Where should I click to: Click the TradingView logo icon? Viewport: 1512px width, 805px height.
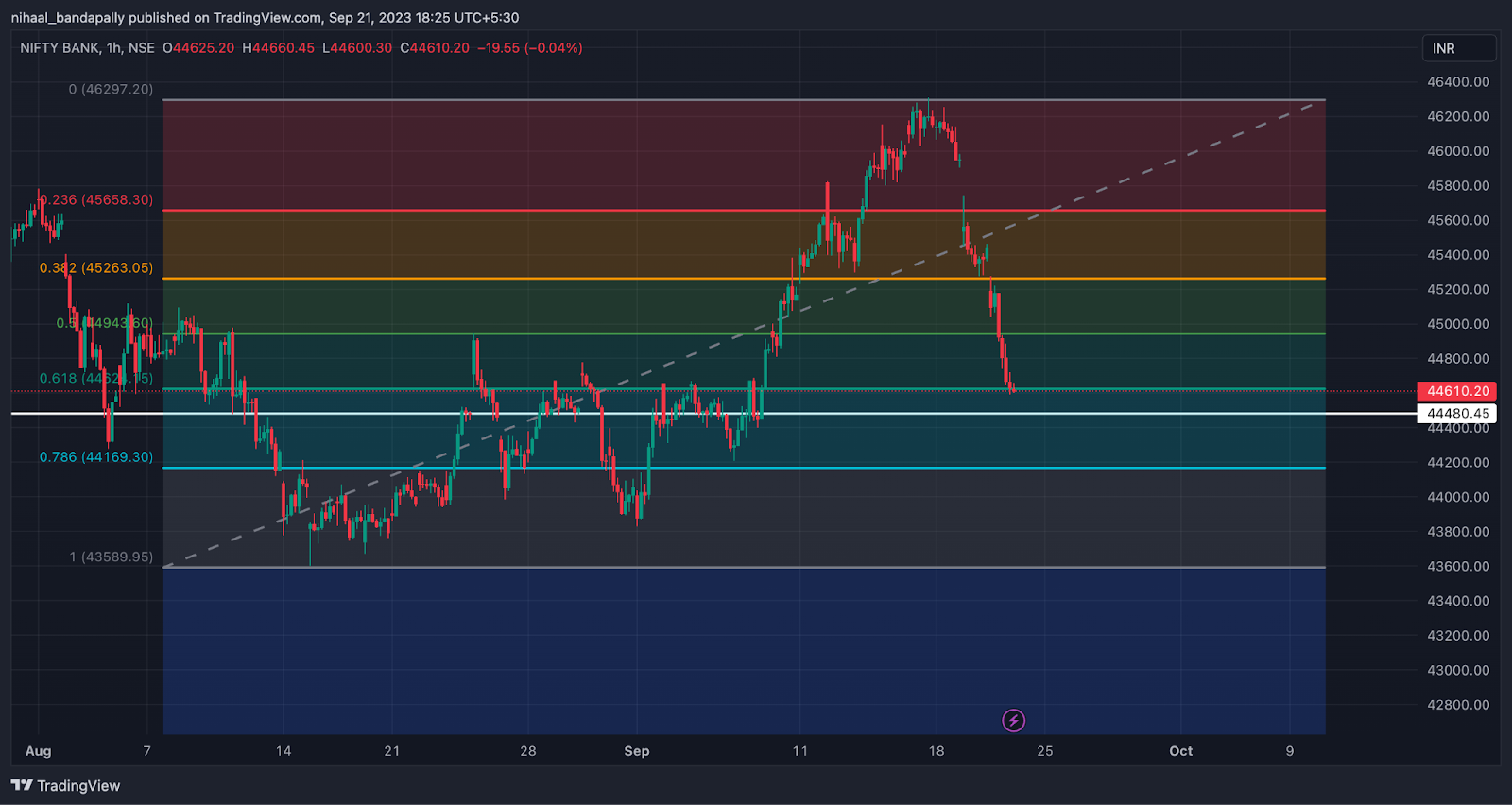pyautogui.click(x=22, y=785)
